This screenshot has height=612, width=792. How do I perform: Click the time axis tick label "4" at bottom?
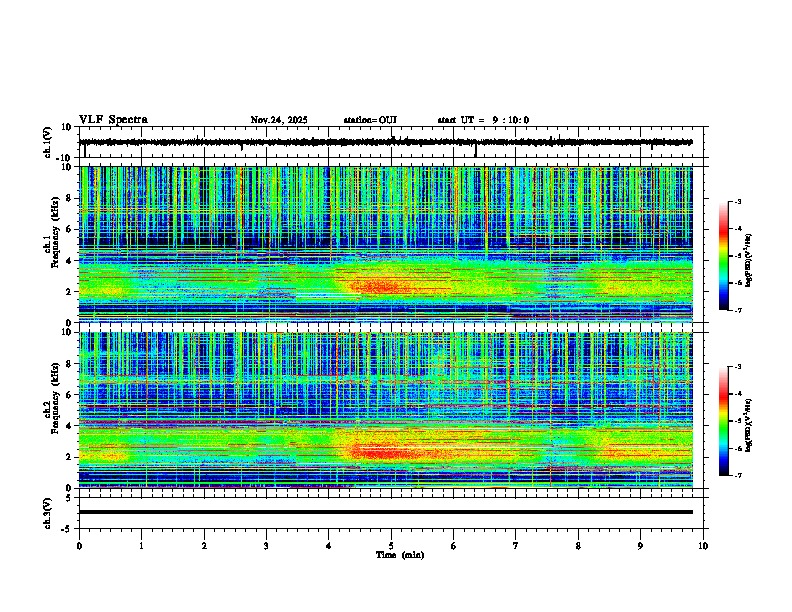[329, 546]
